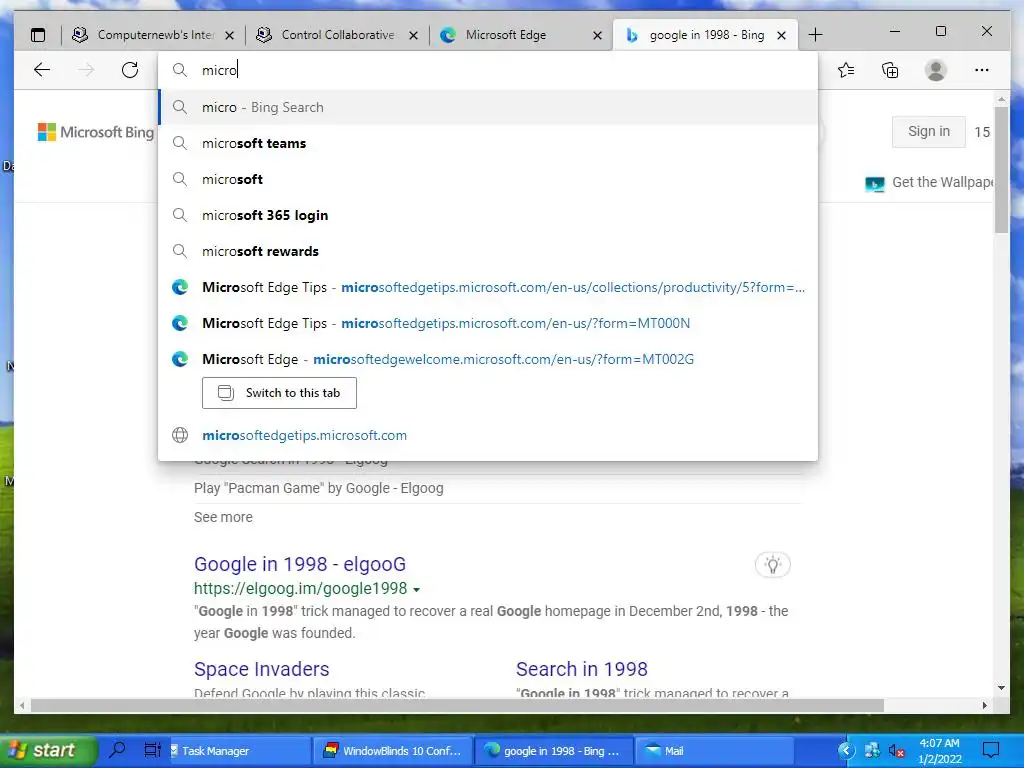Switch to WindowBlinds 10 Conf taskbar item
The width and height of the screenshot is (1024, 768).
tap(393, 750)
